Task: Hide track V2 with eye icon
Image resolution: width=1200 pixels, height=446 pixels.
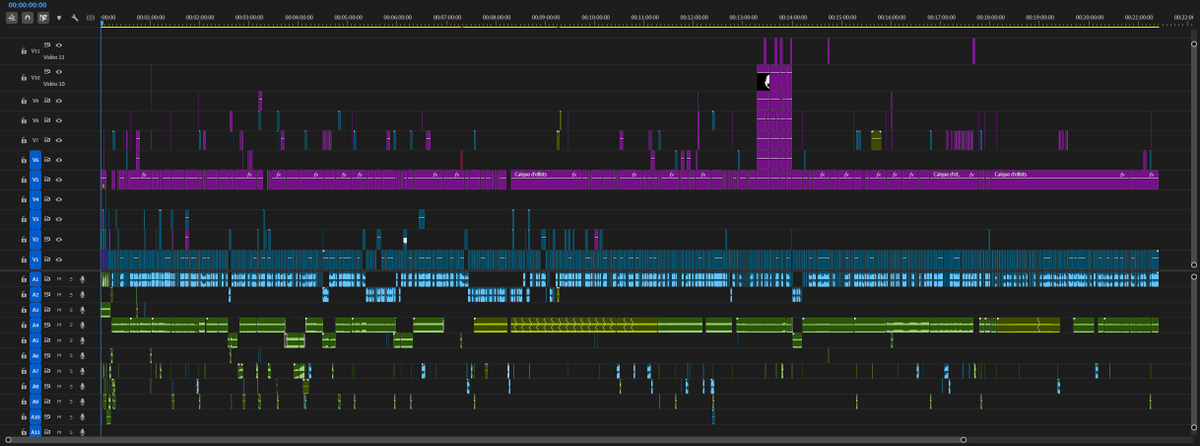Action: (59, 240)
